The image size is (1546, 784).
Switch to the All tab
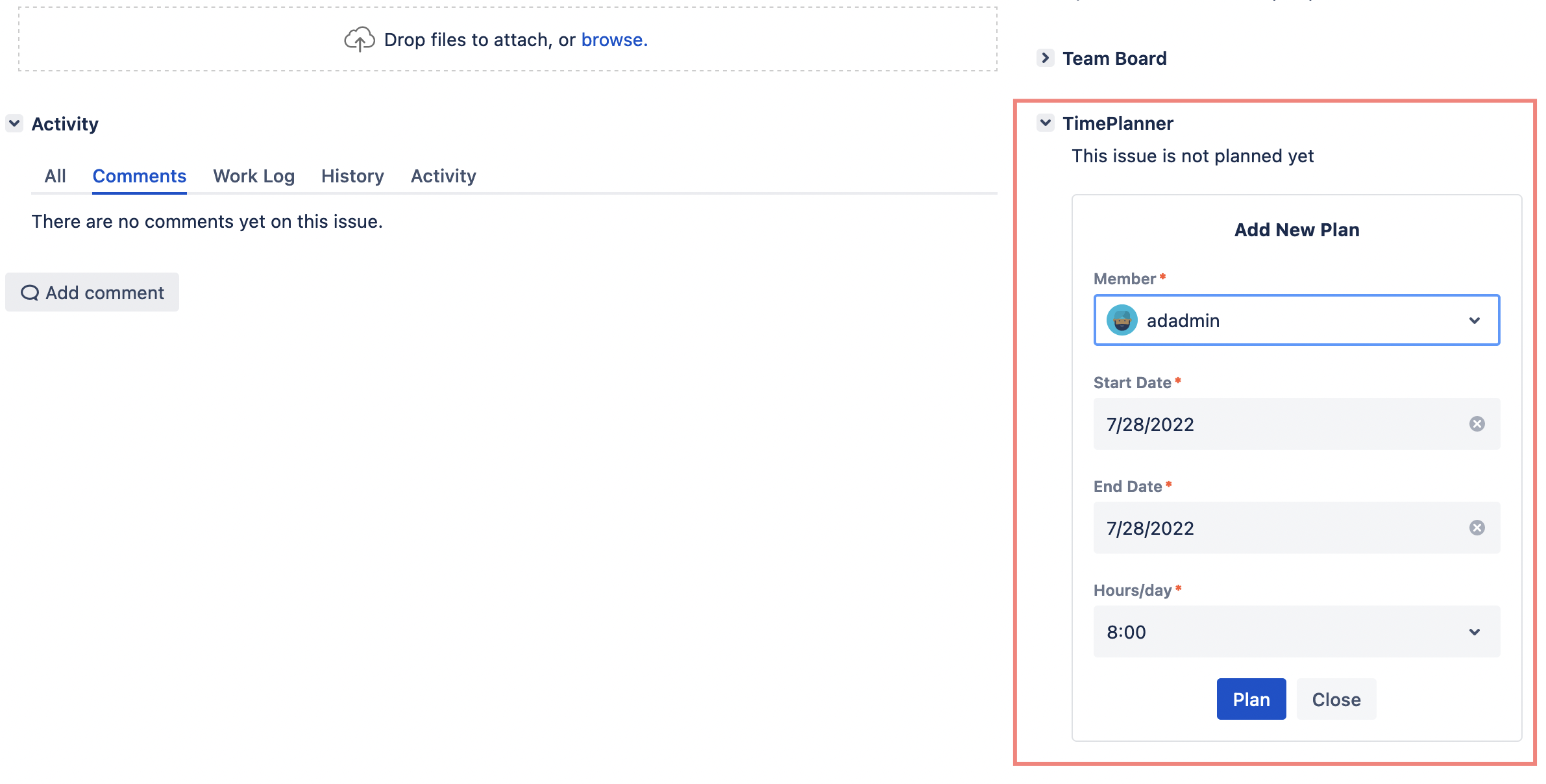[x=55, y=176]
